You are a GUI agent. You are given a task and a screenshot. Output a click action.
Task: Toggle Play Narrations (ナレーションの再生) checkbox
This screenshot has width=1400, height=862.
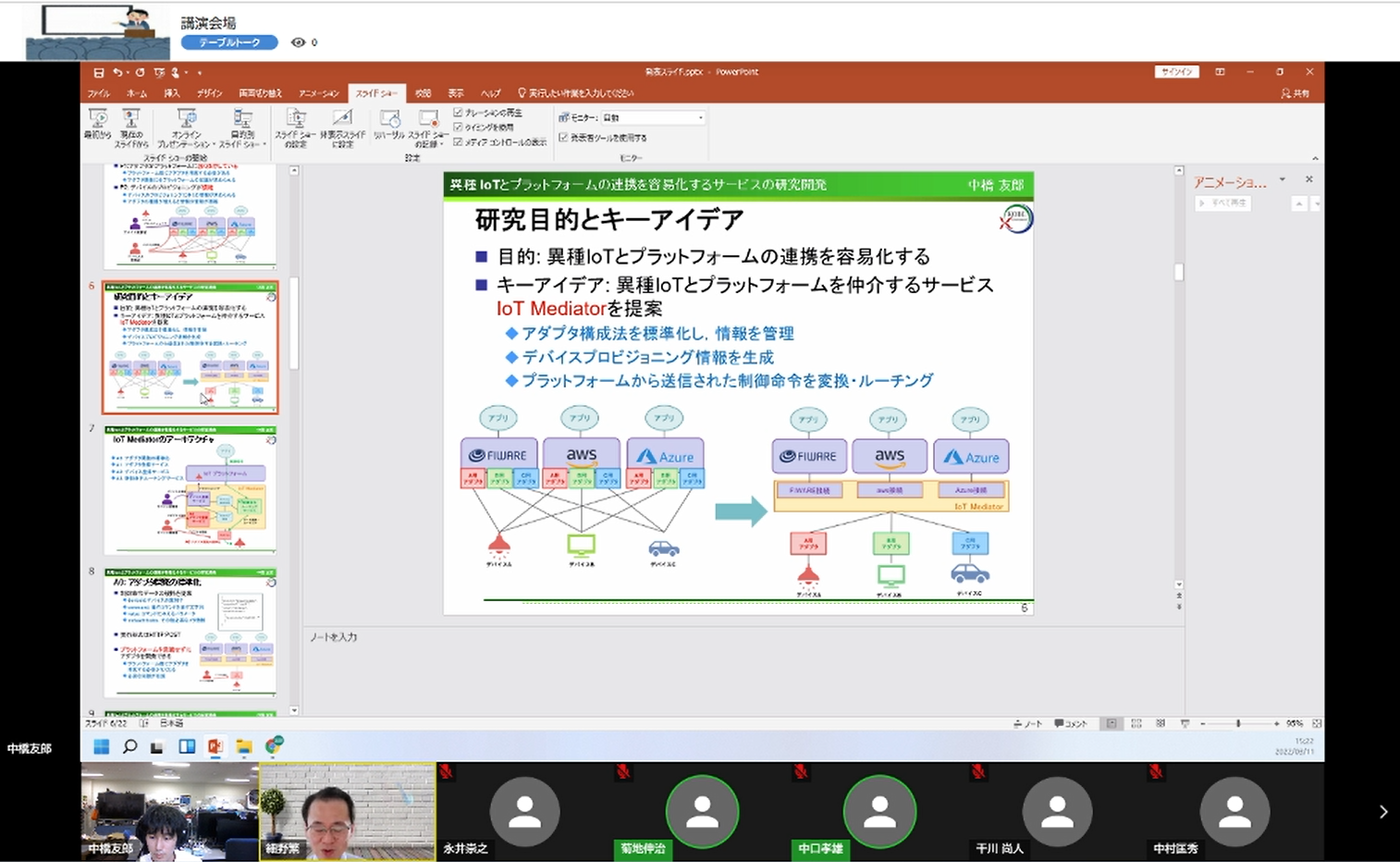coord(458,113)
